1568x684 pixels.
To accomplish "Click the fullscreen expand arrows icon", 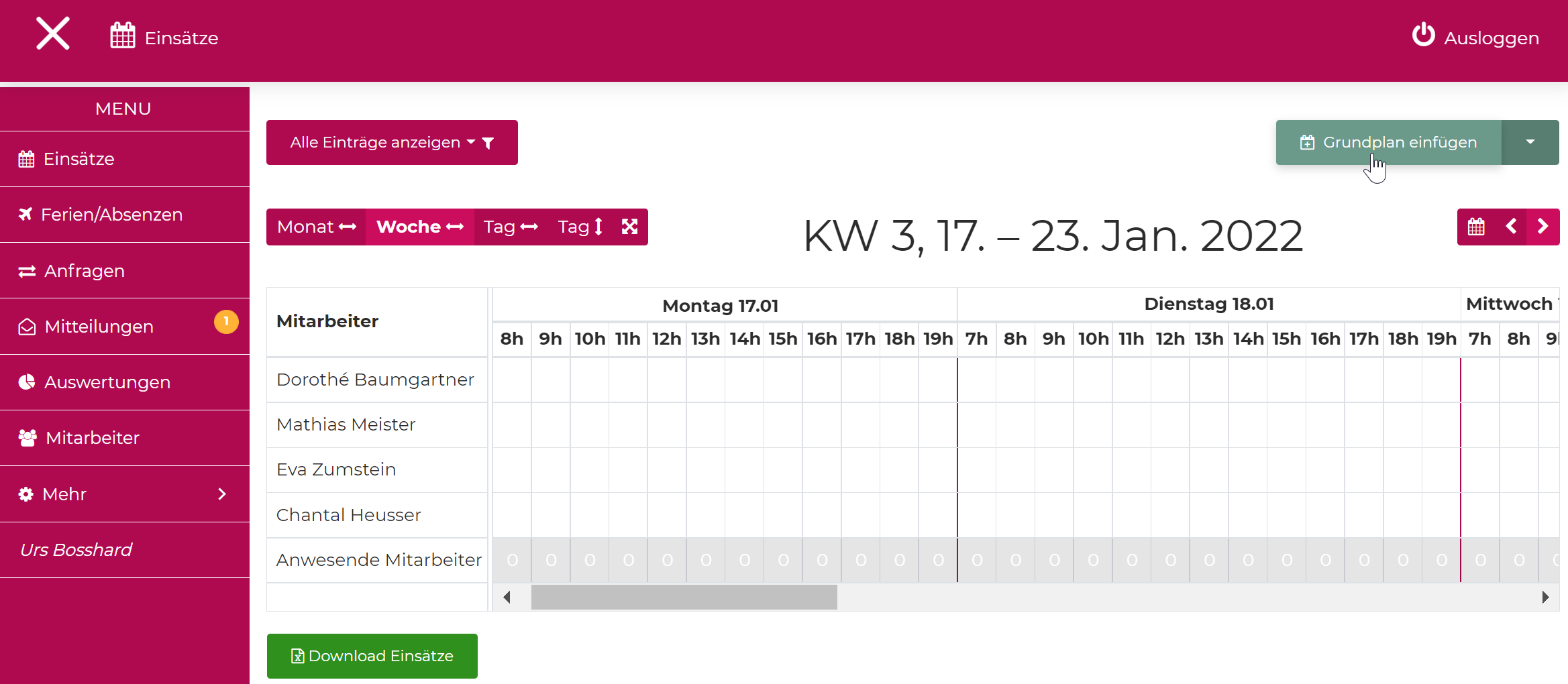I will point(629,227).
